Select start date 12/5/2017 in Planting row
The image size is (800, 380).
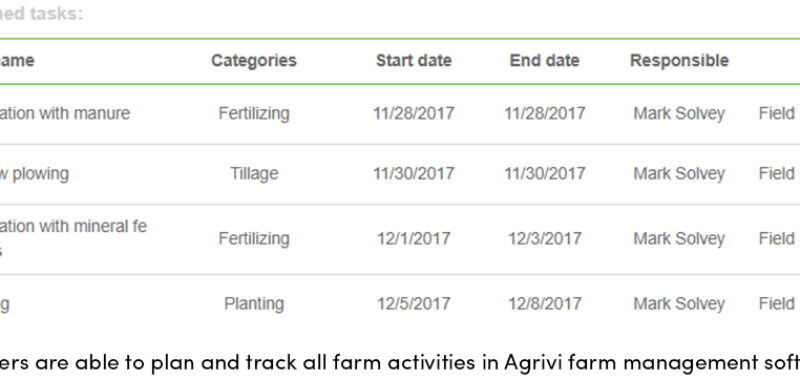point(414,304)
